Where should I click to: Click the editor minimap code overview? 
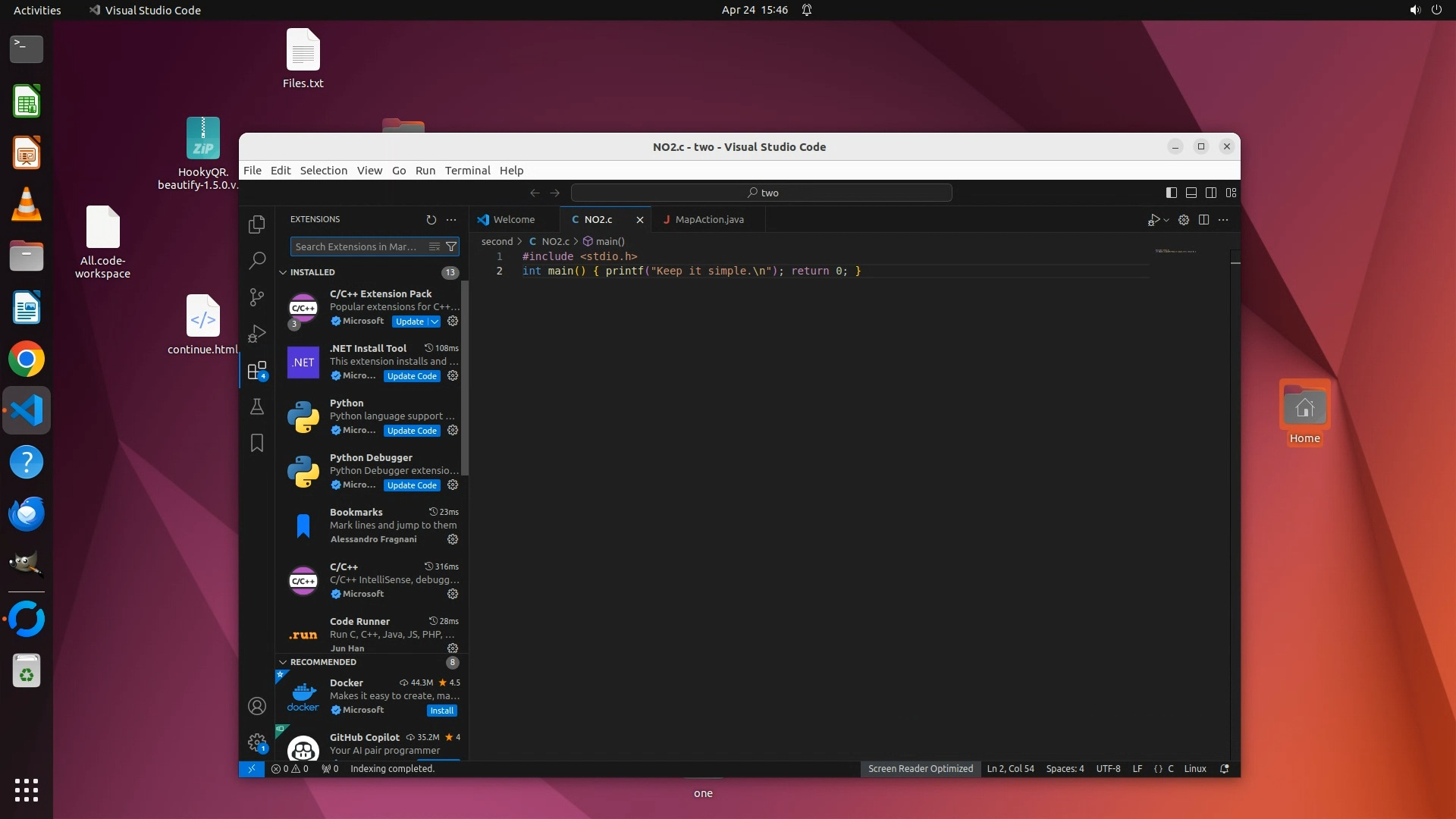tap(1175, 251)
